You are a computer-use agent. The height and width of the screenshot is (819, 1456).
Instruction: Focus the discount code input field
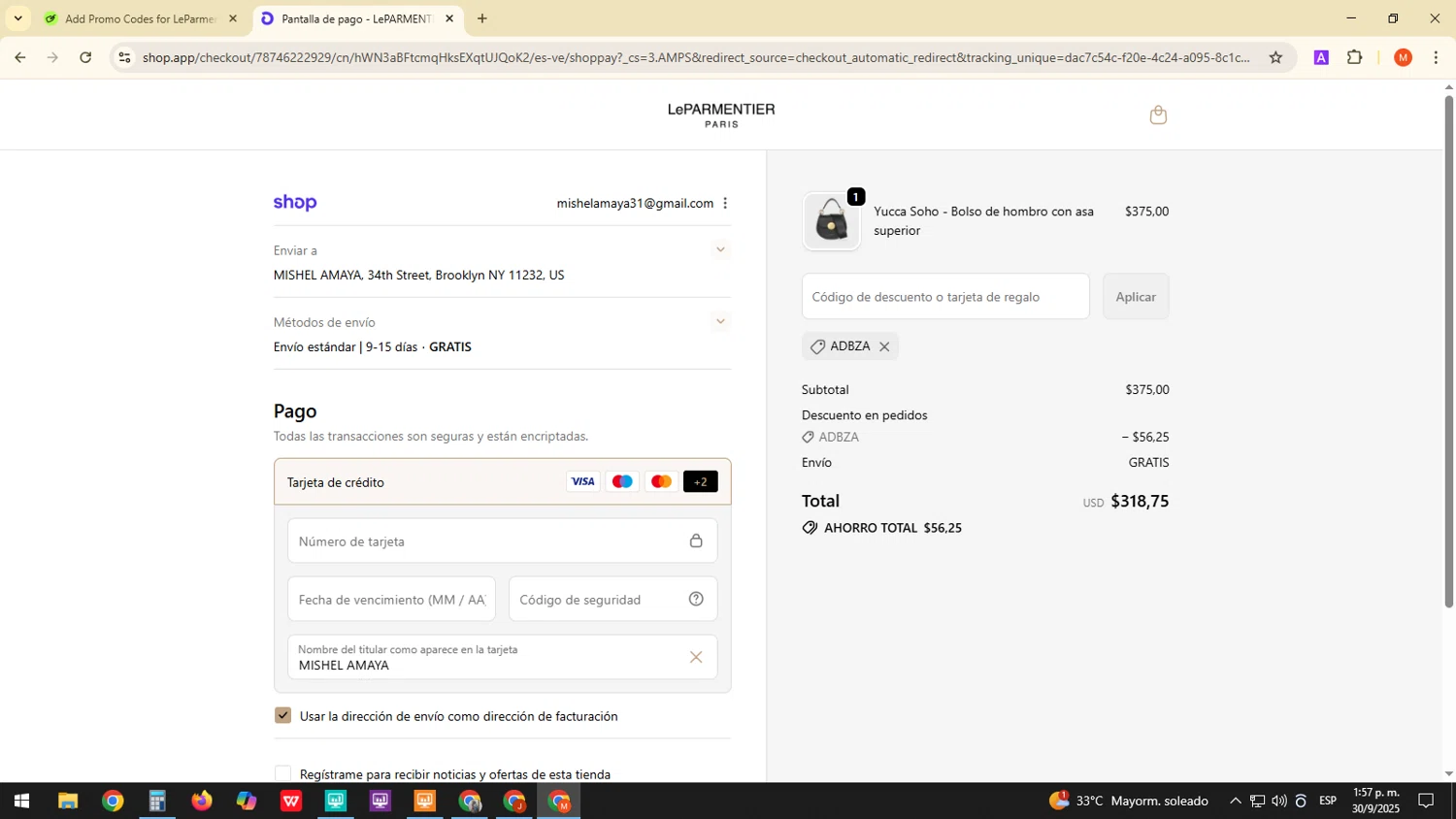(x=945, y=297)
